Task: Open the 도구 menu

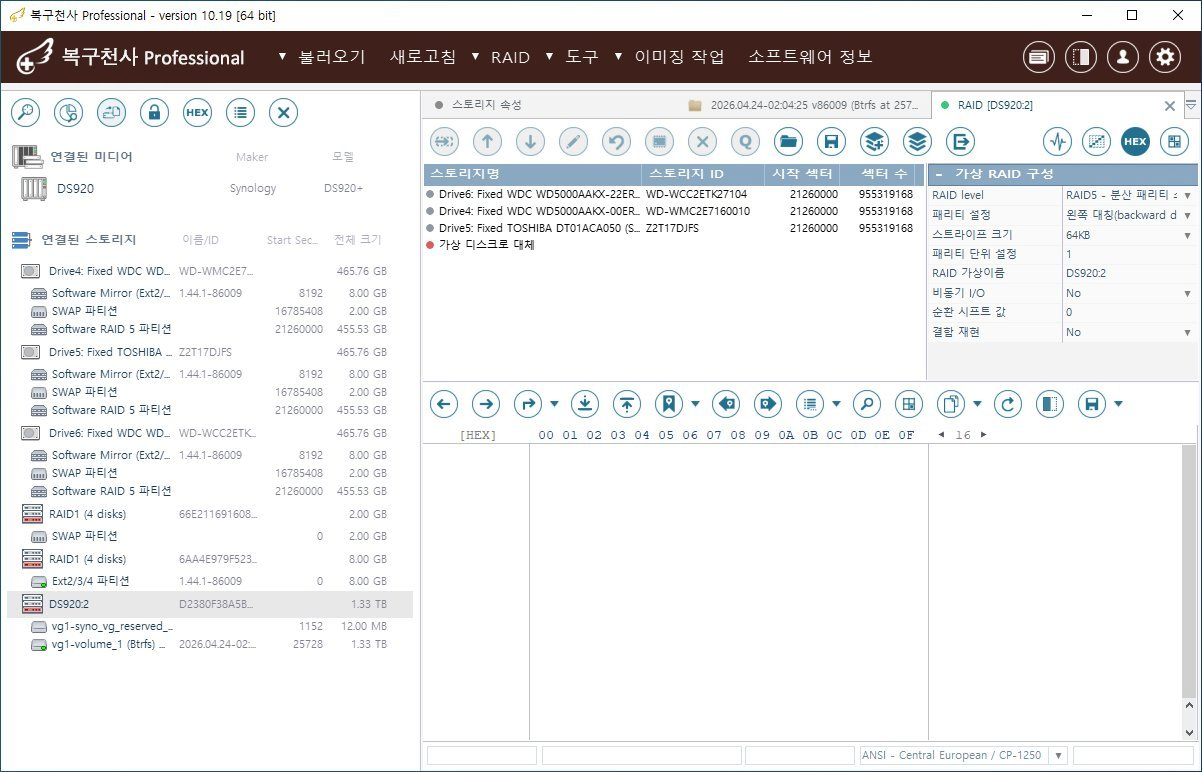Action: coord(582,57)
